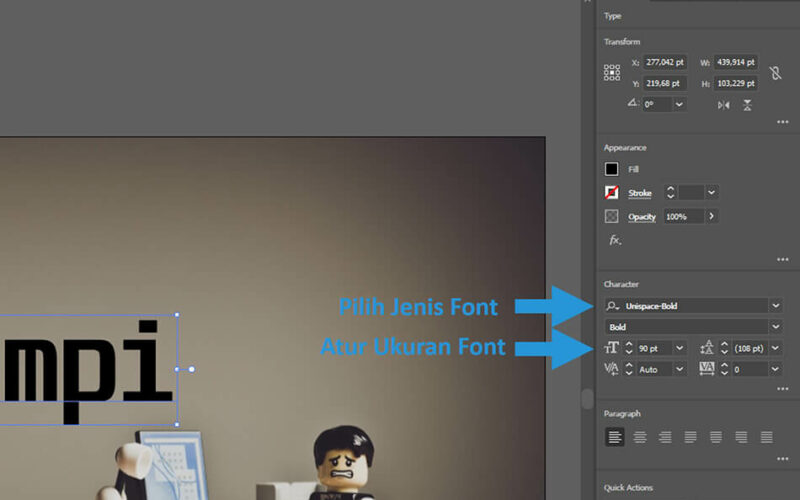Open the leading dropdown
The height and width of the screenshot is (500, 800).
[776, 348]
